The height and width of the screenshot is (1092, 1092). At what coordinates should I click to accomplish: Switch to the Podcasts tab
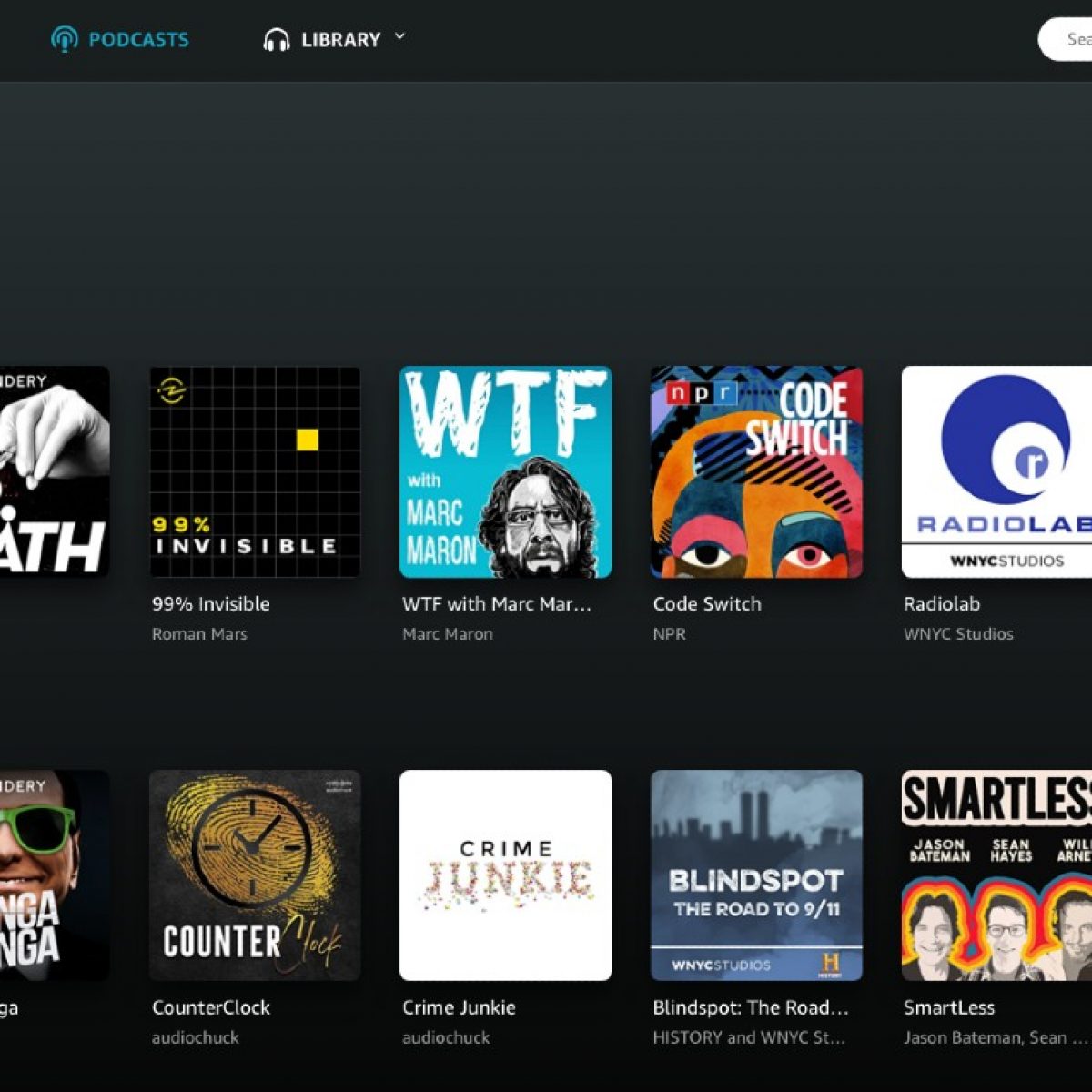138,40
